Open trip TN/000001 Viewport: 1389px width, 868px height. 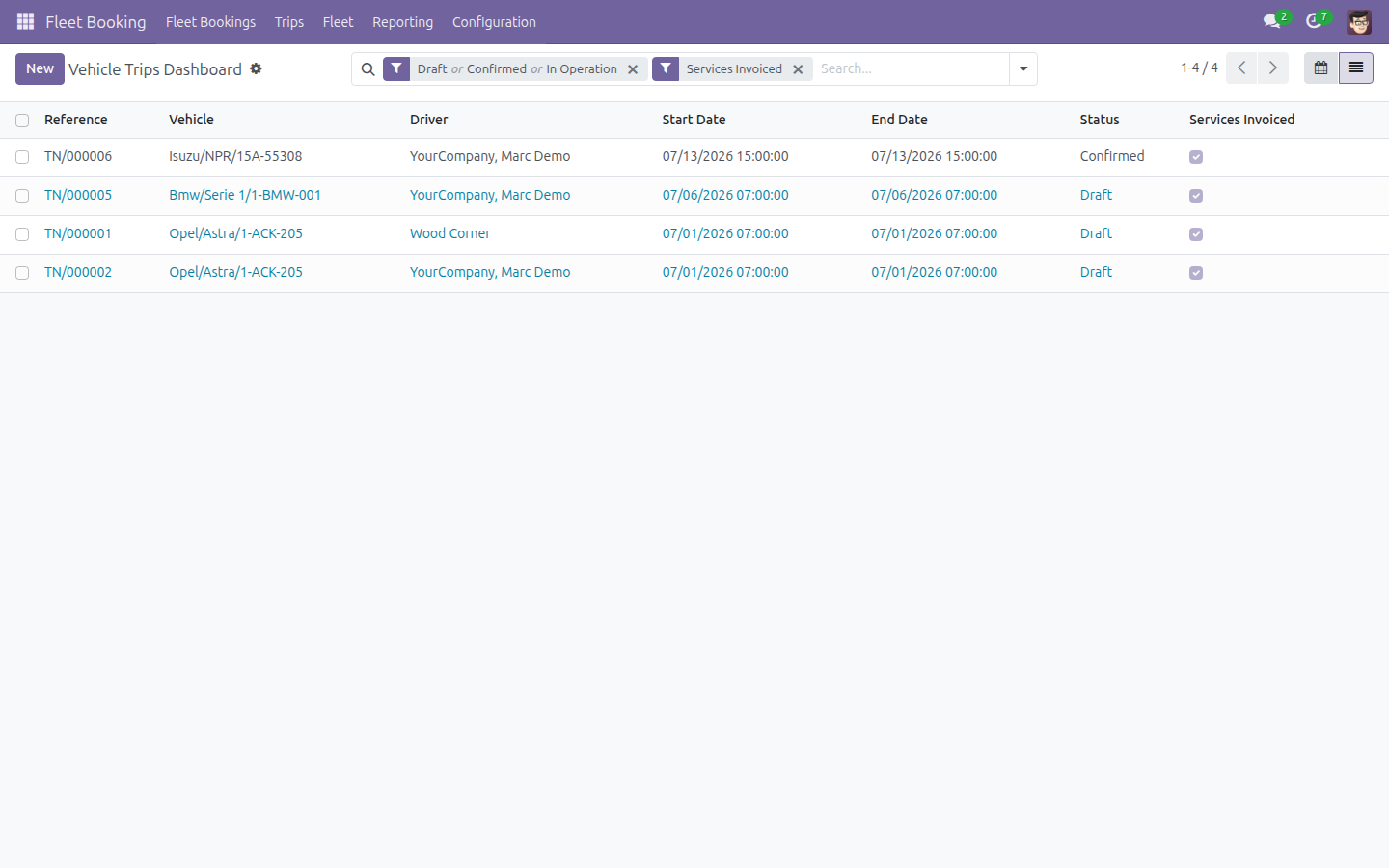click(78, 233)
